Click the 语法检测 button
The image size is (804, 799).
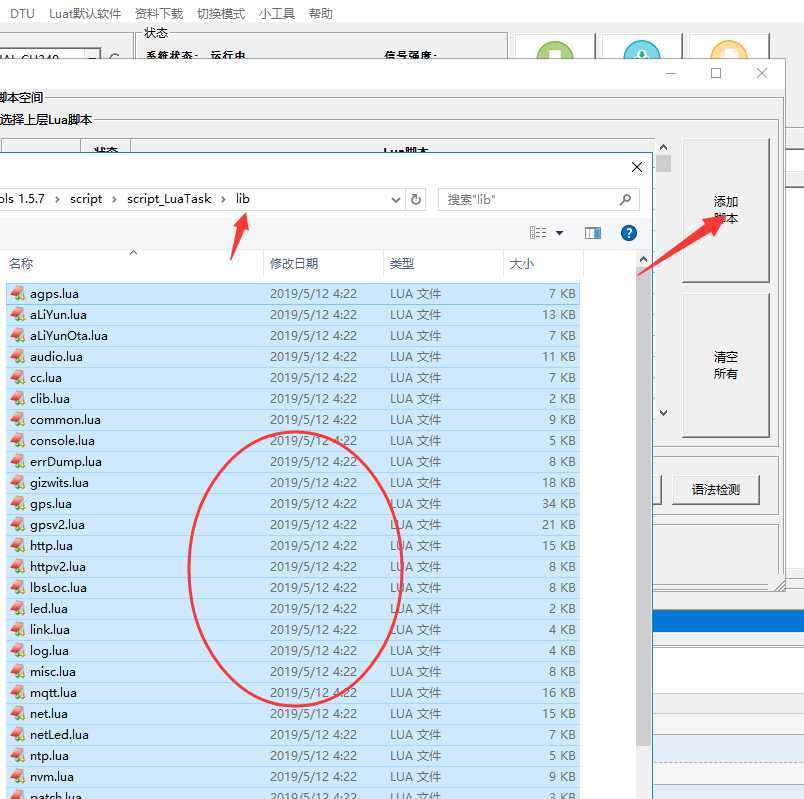[716, 490]
